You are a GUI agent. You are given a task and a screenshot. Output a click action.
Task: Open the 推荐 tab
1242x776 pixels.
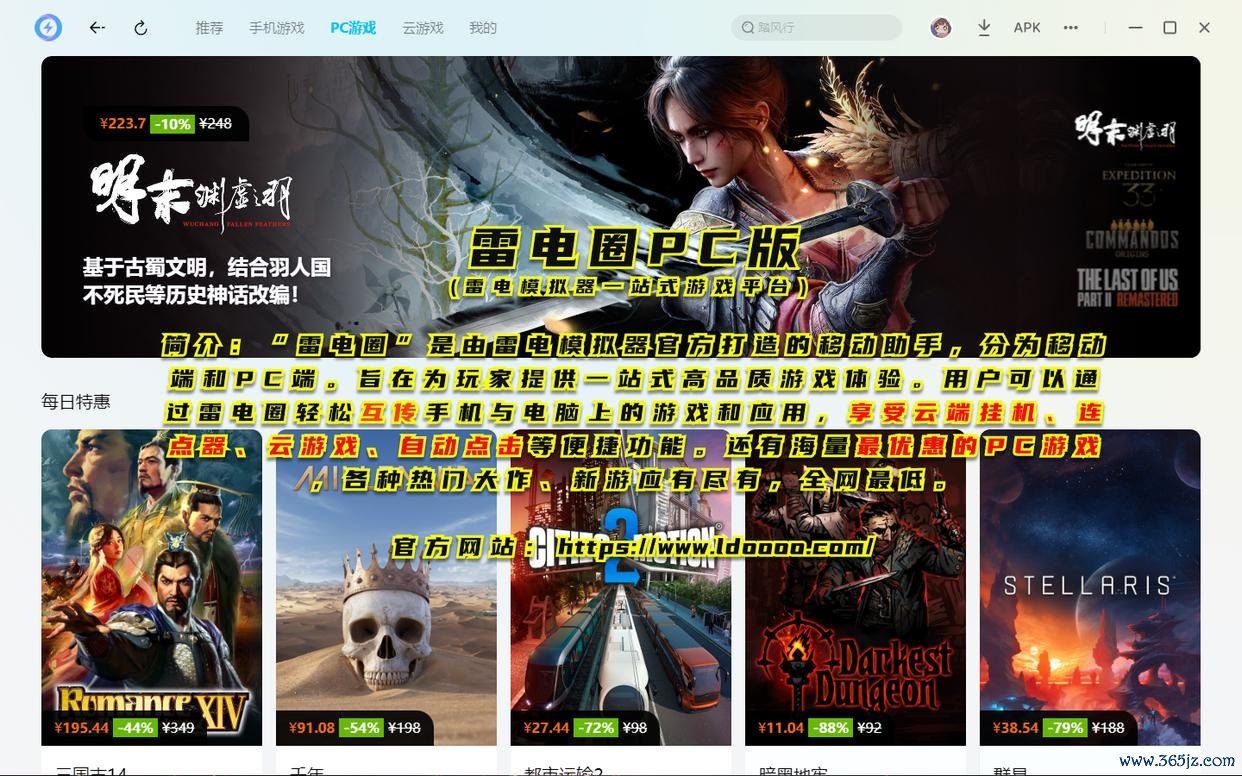[209, 28]
